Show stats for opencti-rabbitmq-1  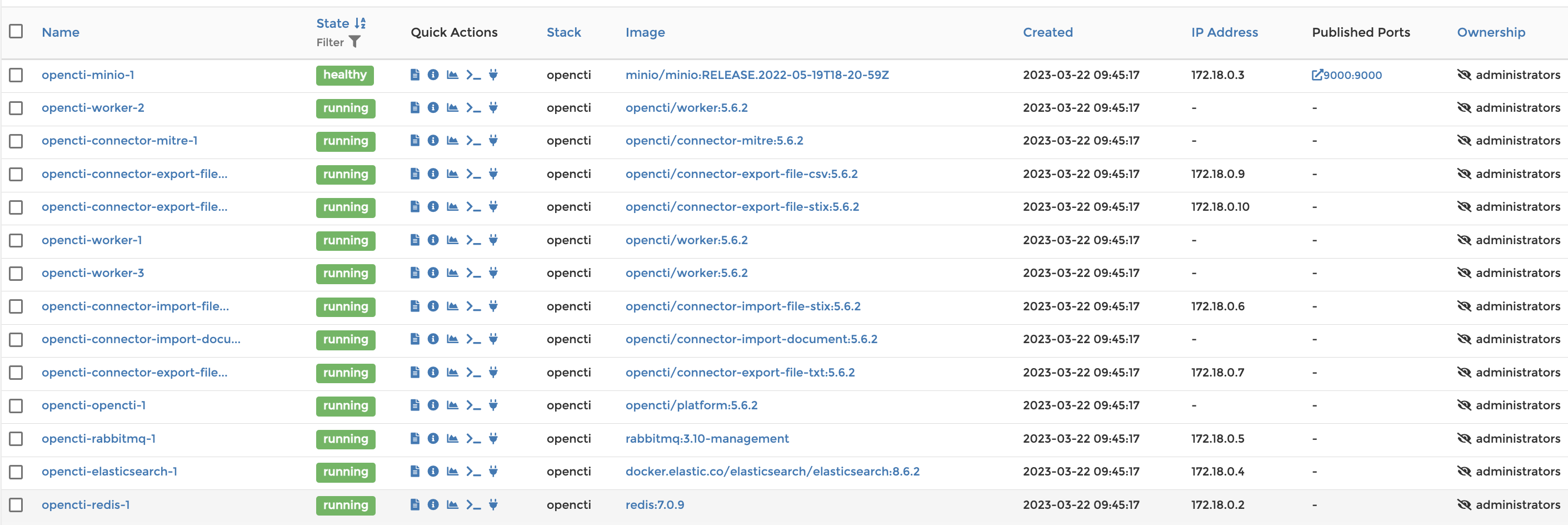452,438
